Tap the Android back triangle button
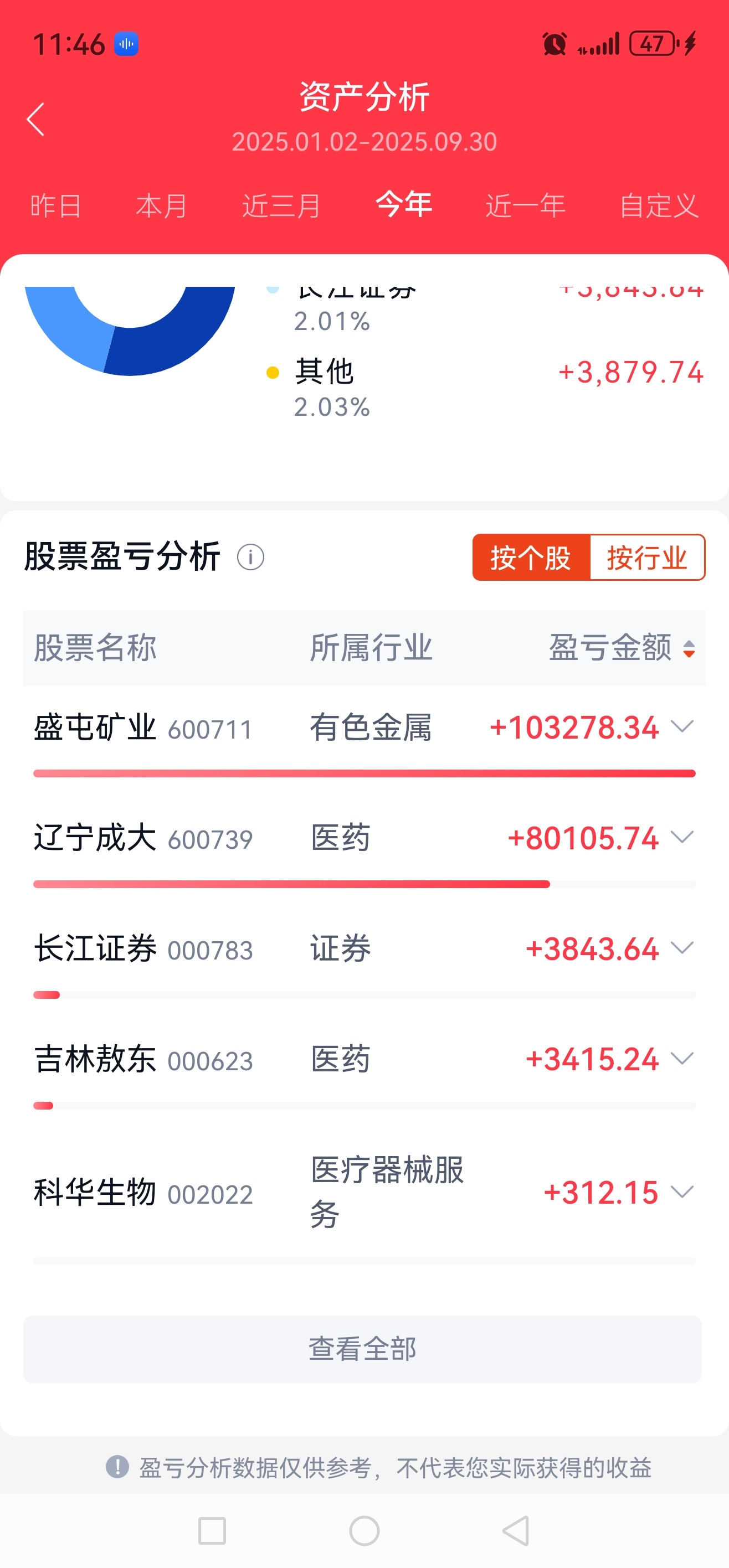Image resolution: width=729 pixels, height=1568 pixels. click(516, 1531)
